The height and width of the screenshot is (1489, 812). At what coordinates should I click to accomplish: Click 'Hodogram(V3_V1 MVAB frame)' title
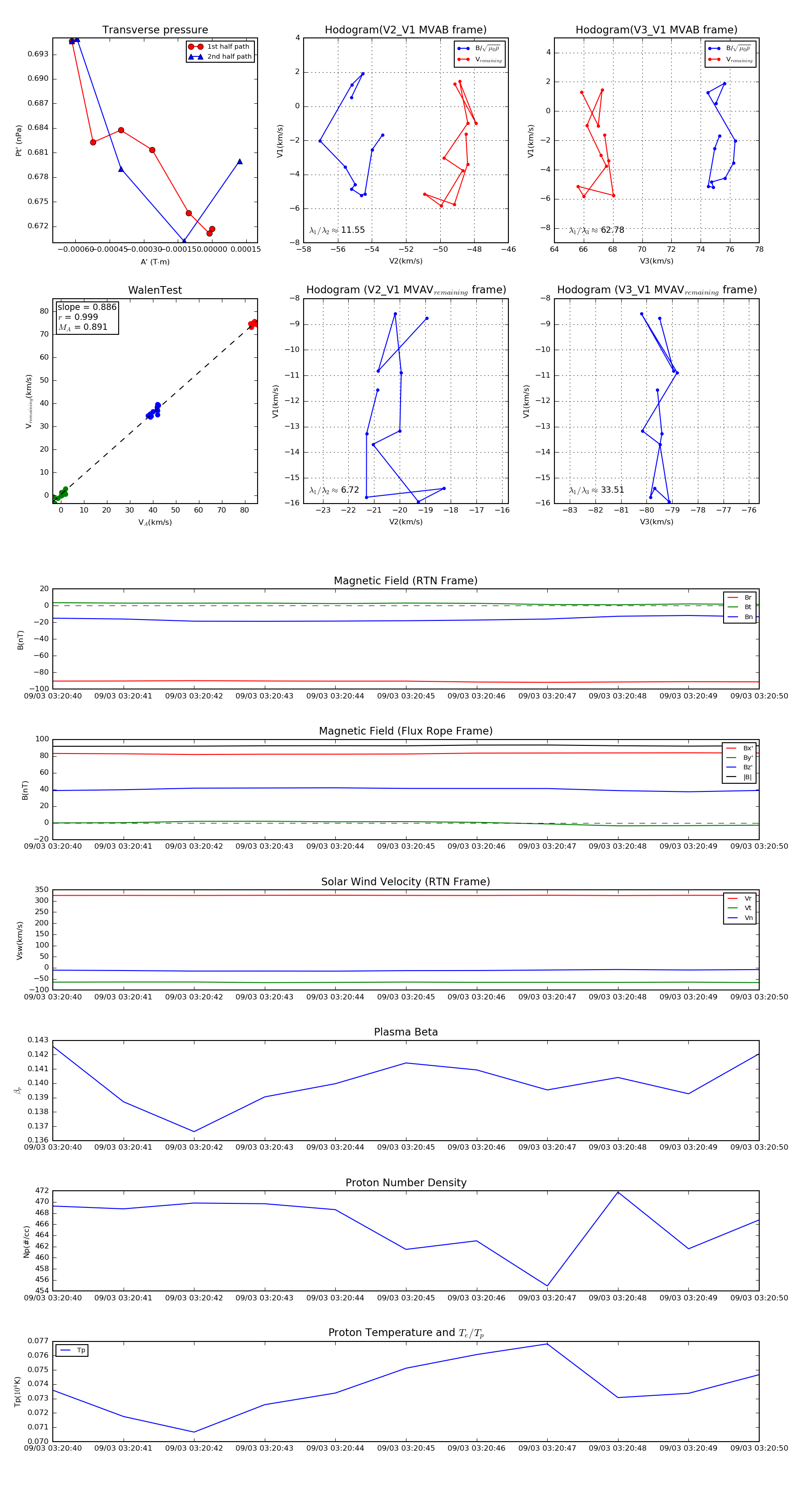[656, 30]
